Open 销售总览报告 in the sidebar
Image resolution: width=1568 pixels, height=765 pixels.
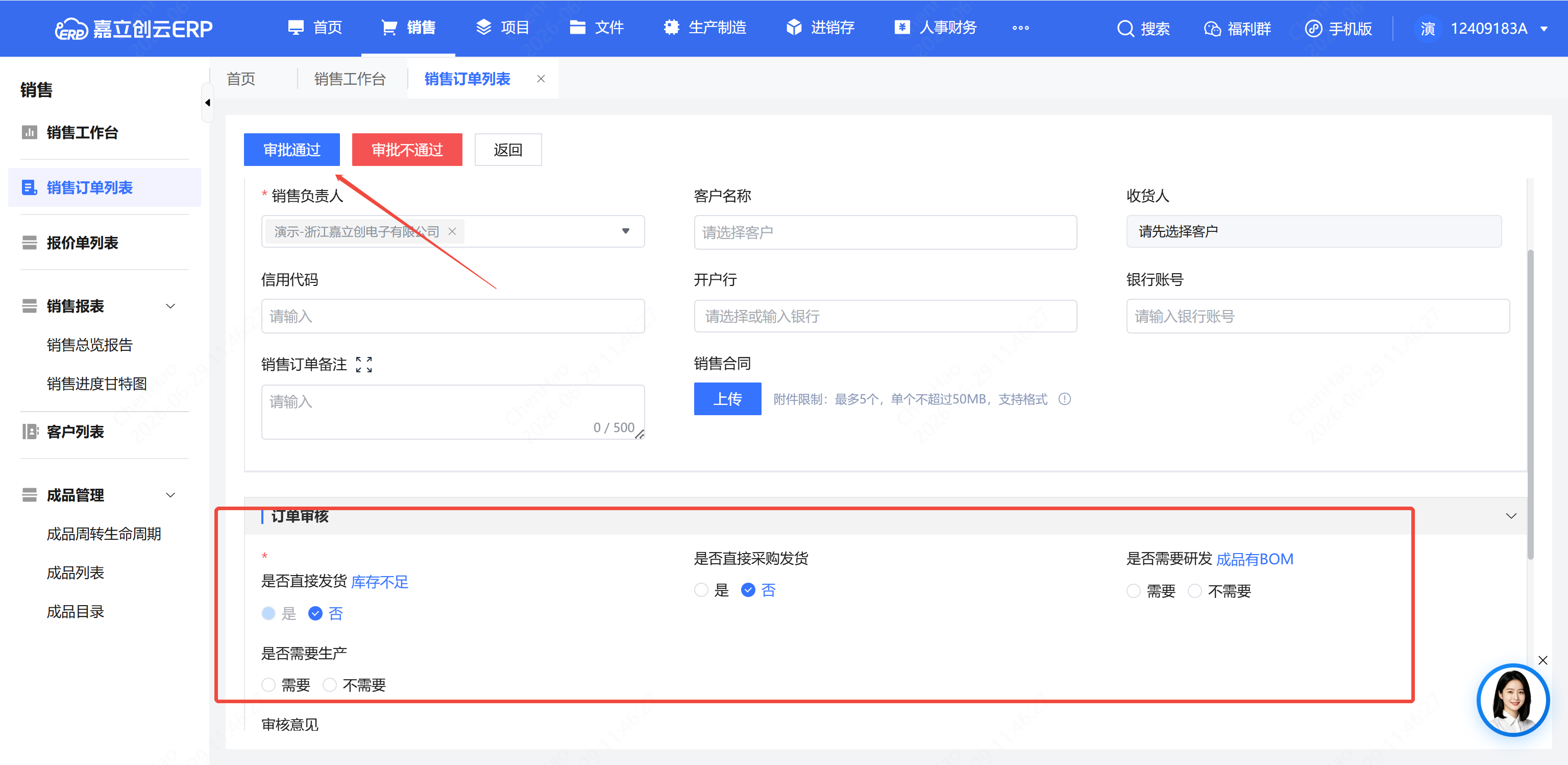(89, 345)
